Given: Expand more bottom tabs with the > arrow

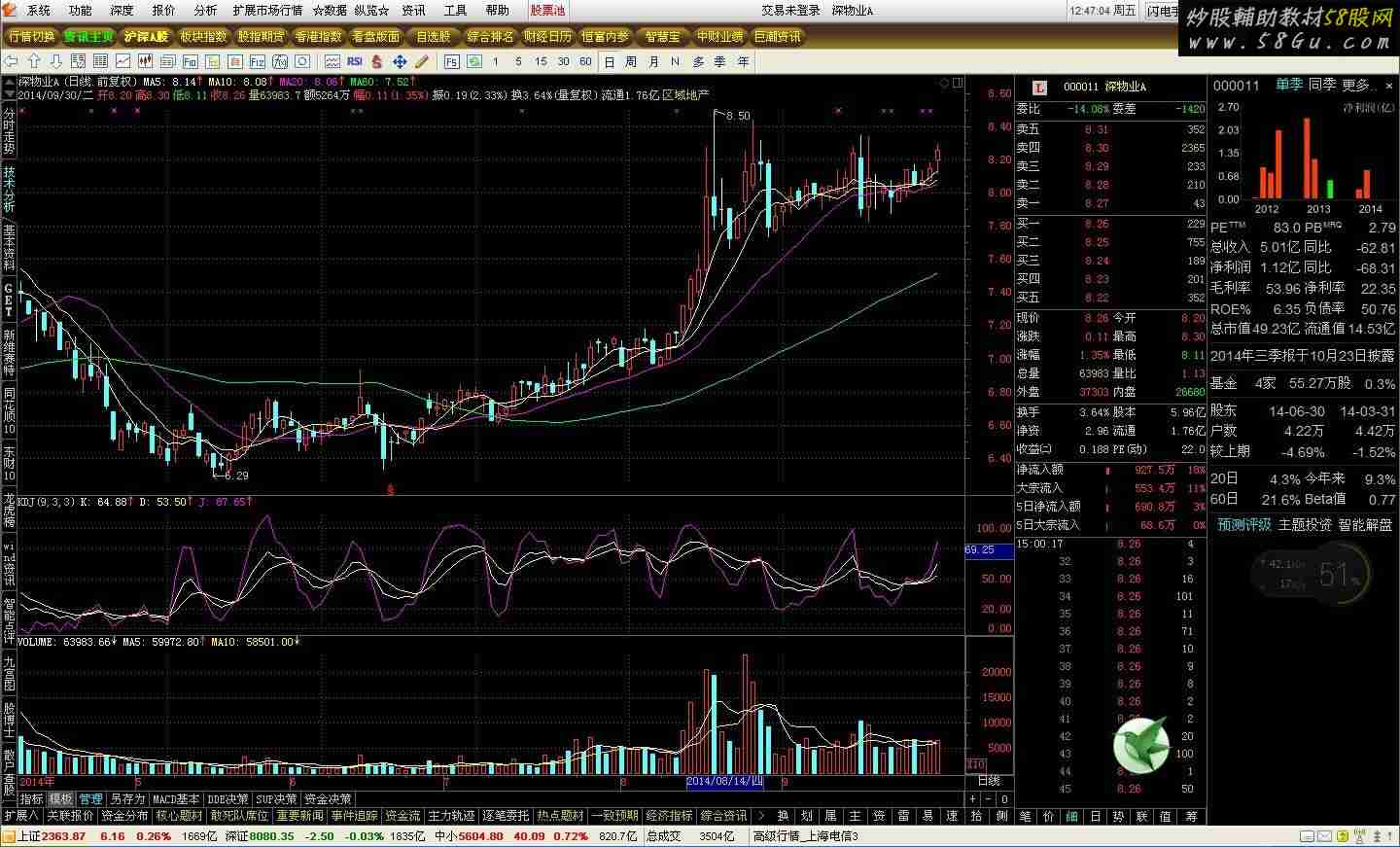Looking at the screenshot, I should [759, 816].
